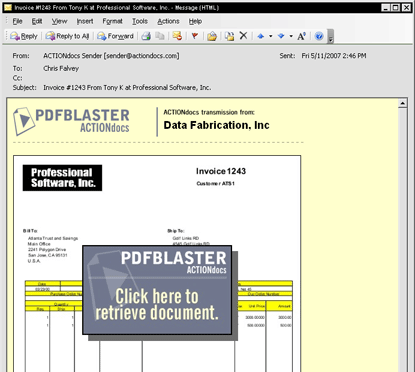
Task: Open the Tools menu
Action: click(140, 21)
